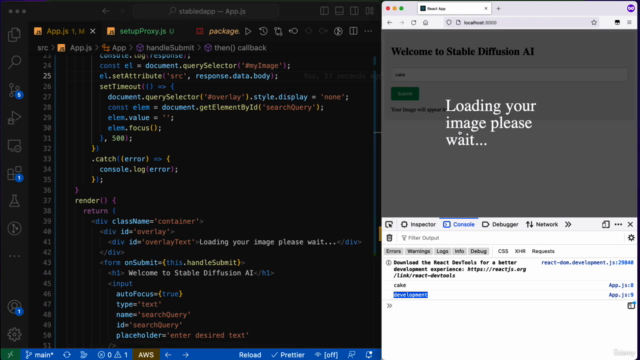The image size is (640, 360).
Task: Switch to the setupProxy.js editor tab
Action: pyautogui.click(x=142, y=31)
